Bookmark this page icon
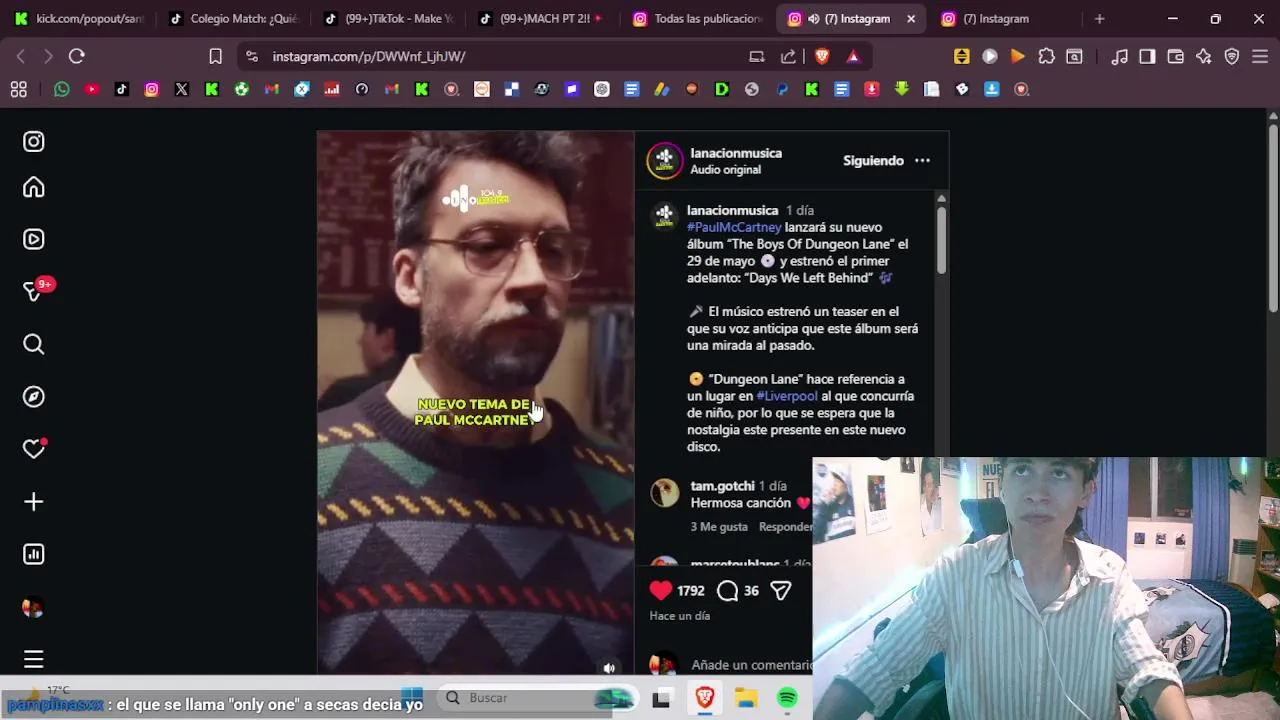 (x=215, y=57)
